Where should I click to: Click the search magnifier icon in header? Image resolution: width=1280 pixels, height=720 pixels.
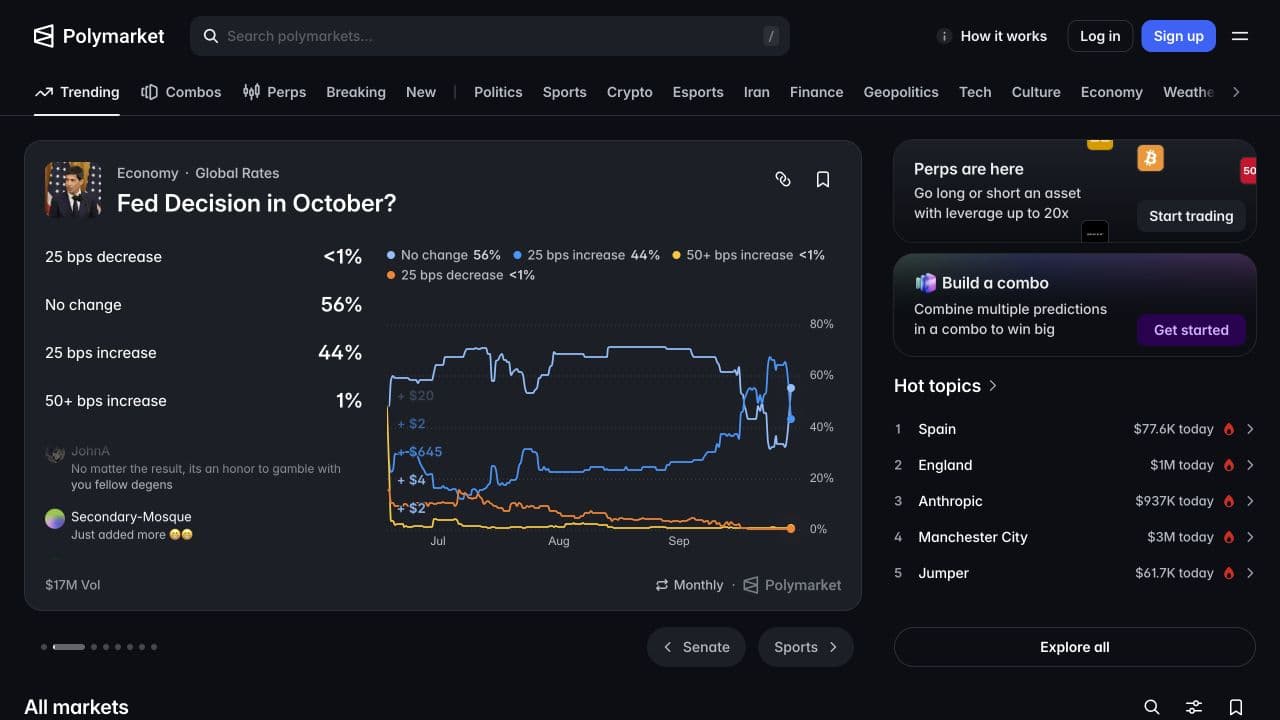(x=211, y=36)
